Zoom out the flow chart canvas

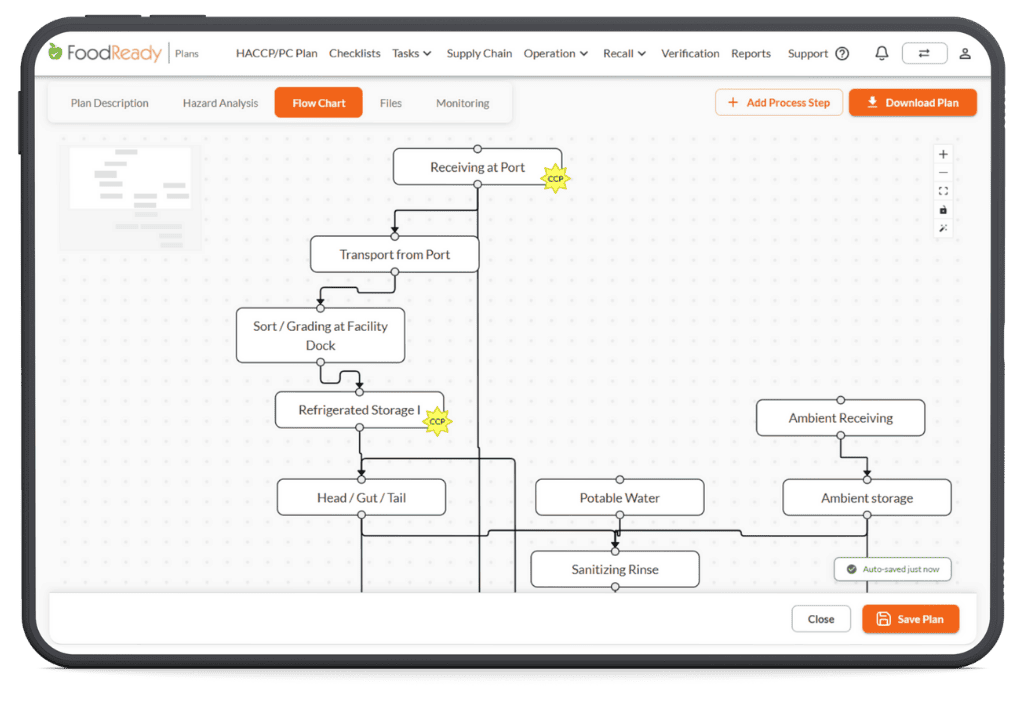click(943, 172)
